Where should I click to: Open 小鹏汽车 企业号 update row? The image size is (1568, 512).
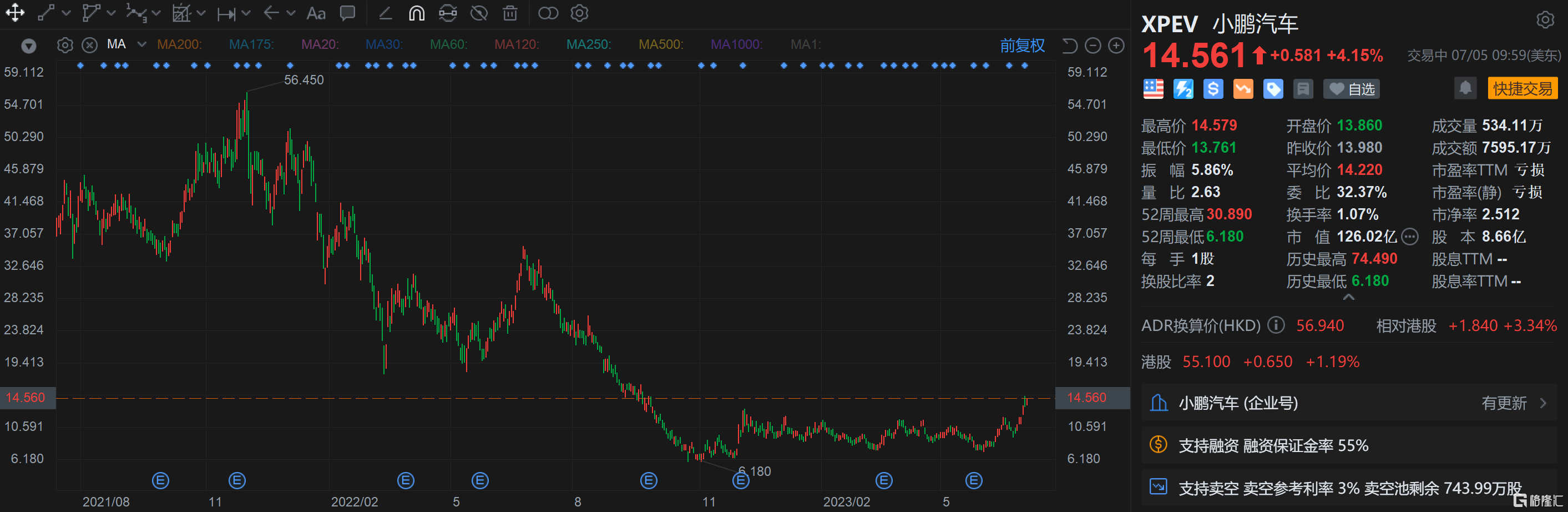tap(1349, 402)
